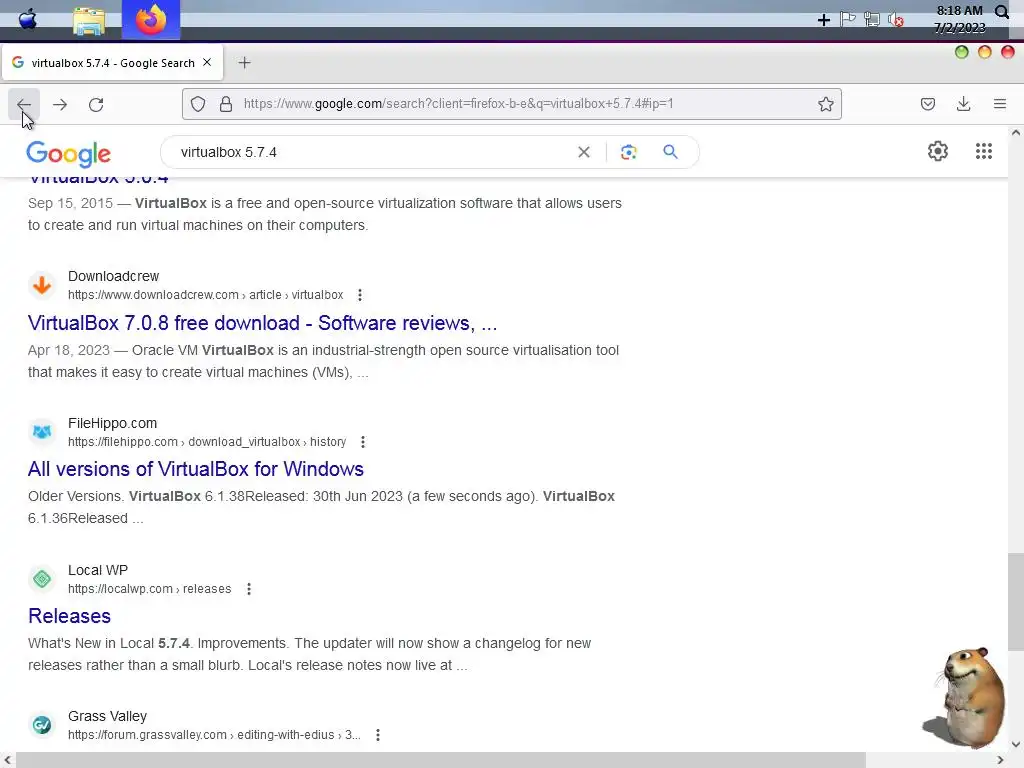Open the Downloadcrew result options menu
This screenshot has height=768, width=1024.
[x=360, y=295]
